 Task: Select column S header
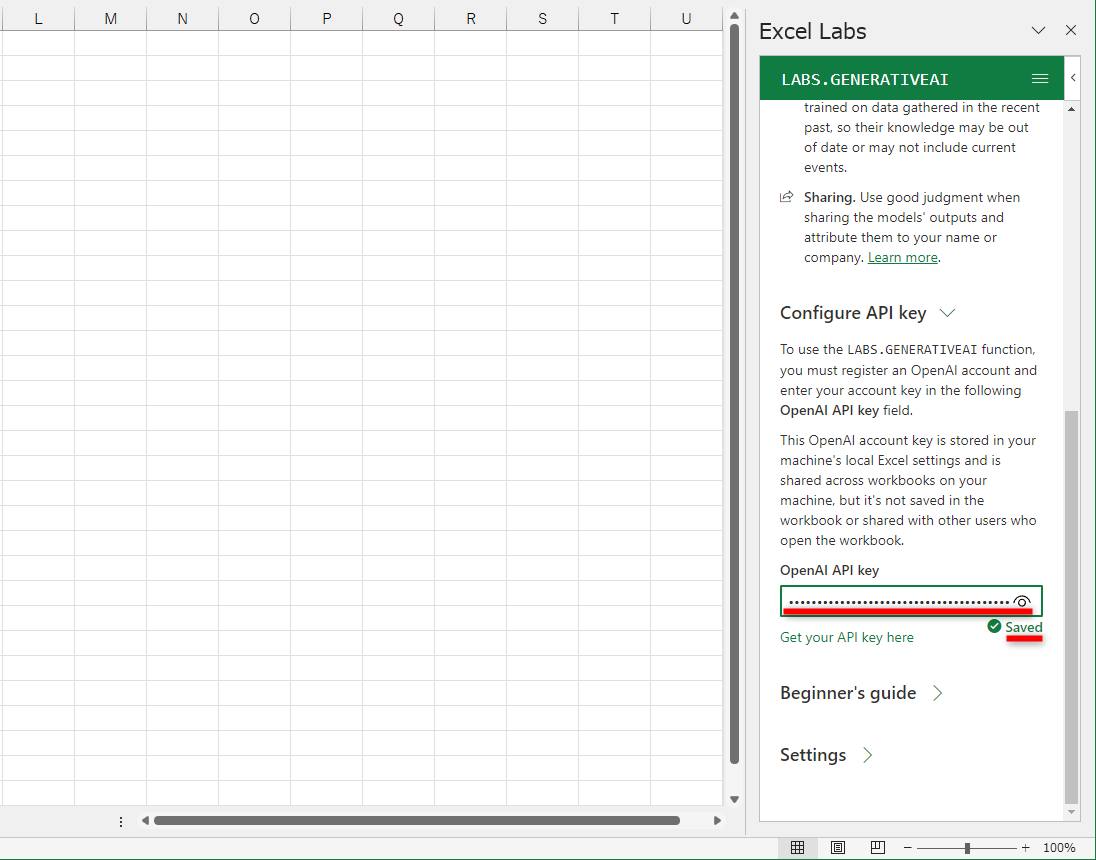(x=542, y=19)
